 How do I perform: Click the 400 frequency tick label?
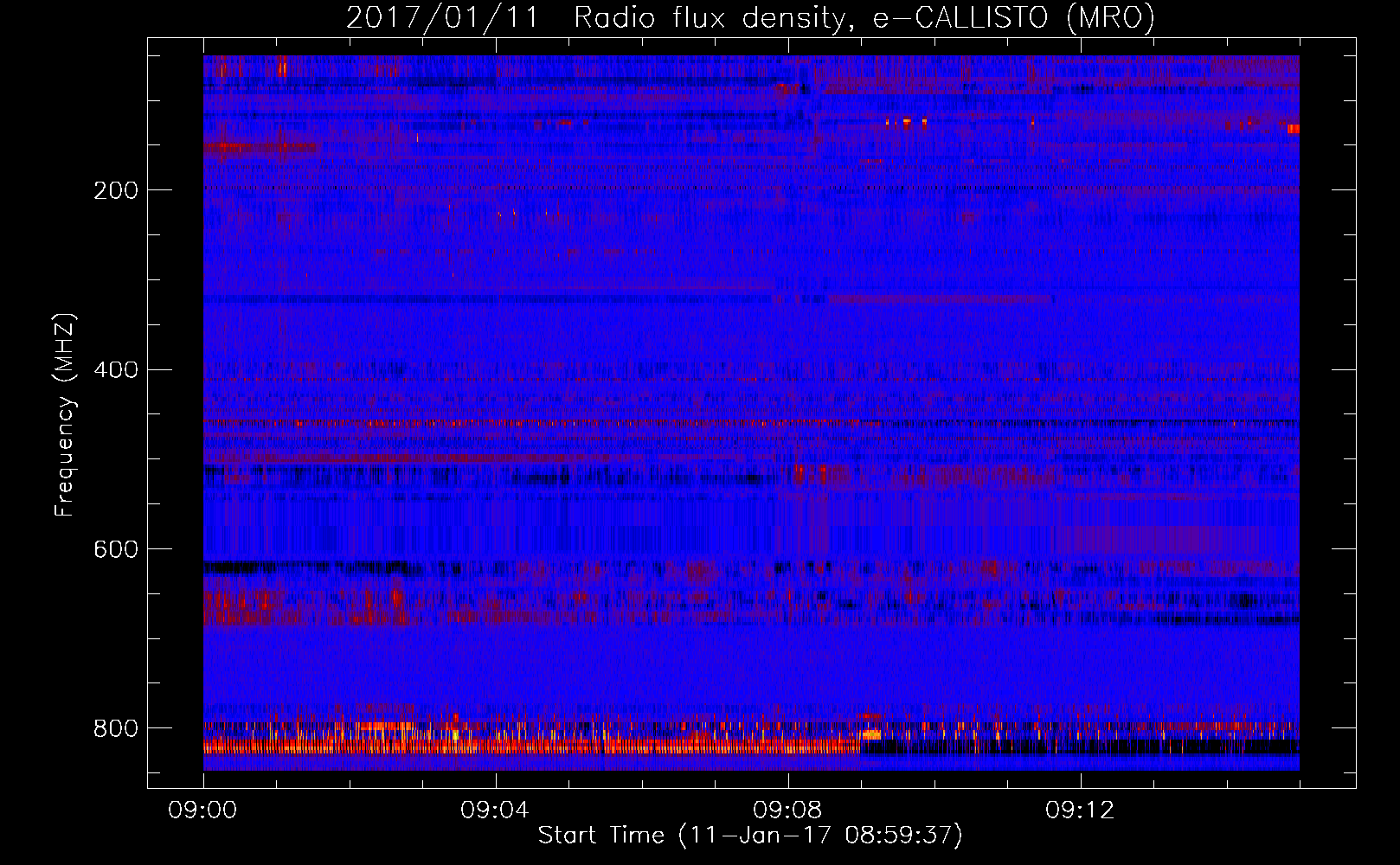[x=115, y=370]
